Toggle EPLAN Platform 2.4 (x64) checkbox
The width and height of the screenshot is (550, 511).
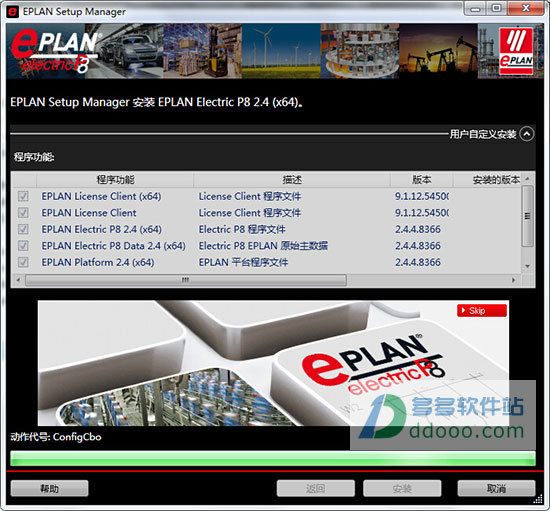click(23, 262)
